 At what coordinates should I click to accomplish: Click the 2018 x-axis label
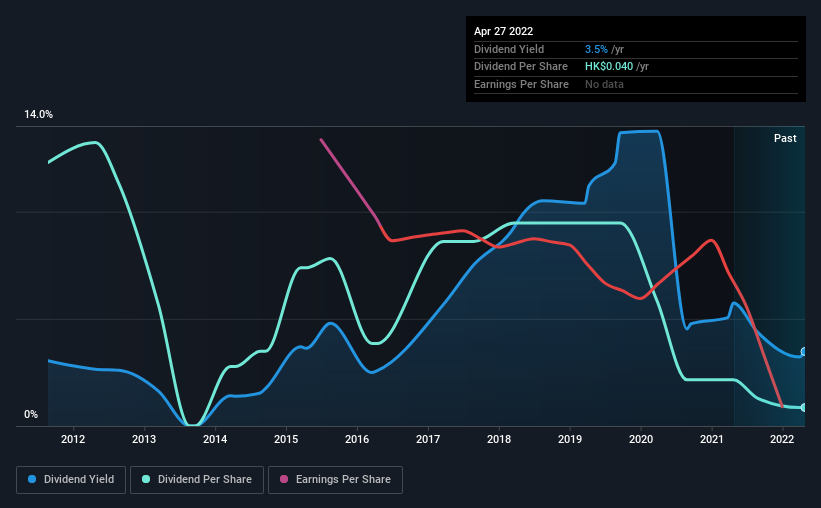point(499,439)
